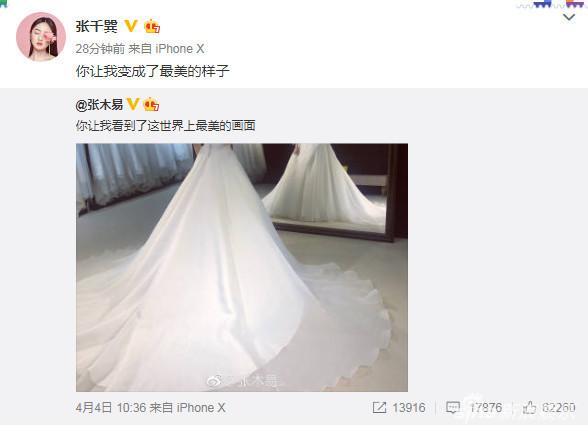Click the crown membership badge beside 张千巽
588x433 pixels.
(x=152, y=26)
